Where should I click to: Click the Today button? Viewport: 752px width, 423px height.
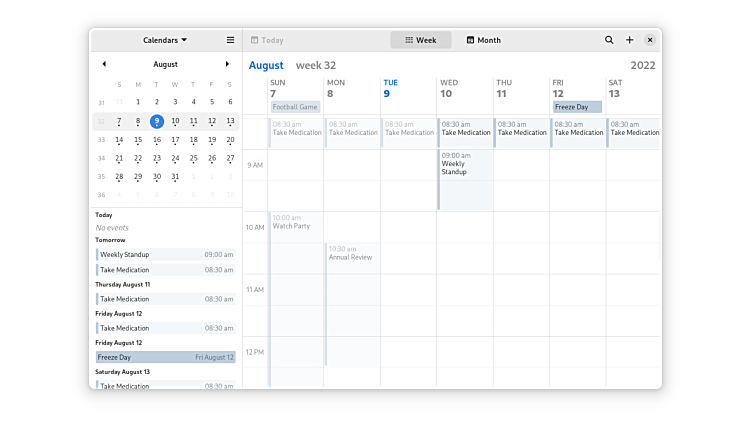pyautogui.click(x=267, y=40)
